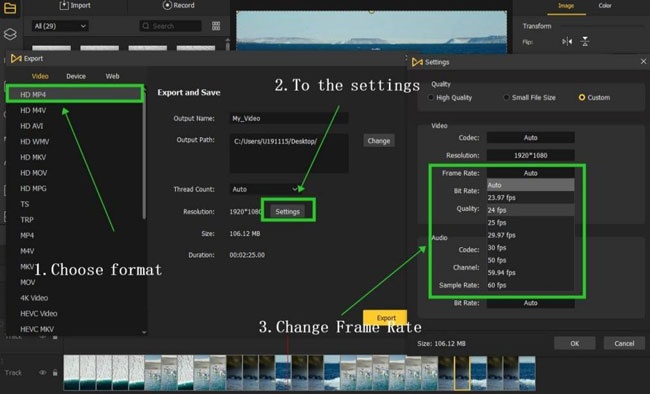This screenshot has width=650, height=394.
Task: Click the Settings button beside resolution
Action: point(287,212)
